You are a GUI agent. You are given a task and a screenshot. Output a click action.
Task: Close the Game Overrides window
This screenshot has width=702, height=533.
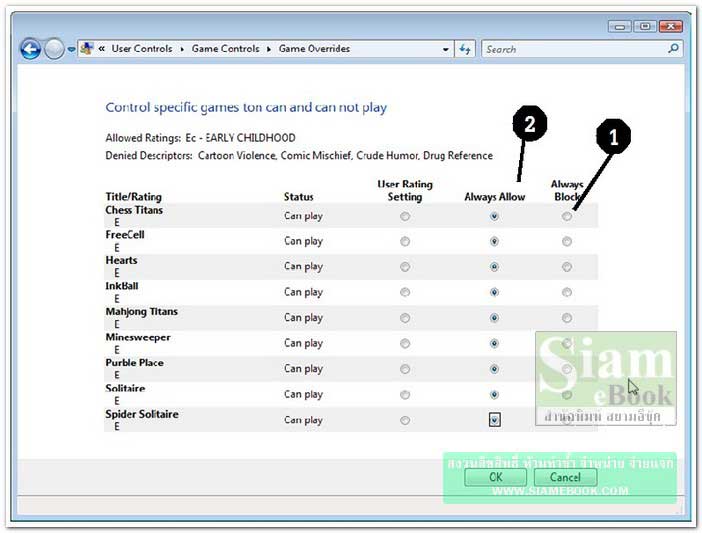click(x=670, y=27)
